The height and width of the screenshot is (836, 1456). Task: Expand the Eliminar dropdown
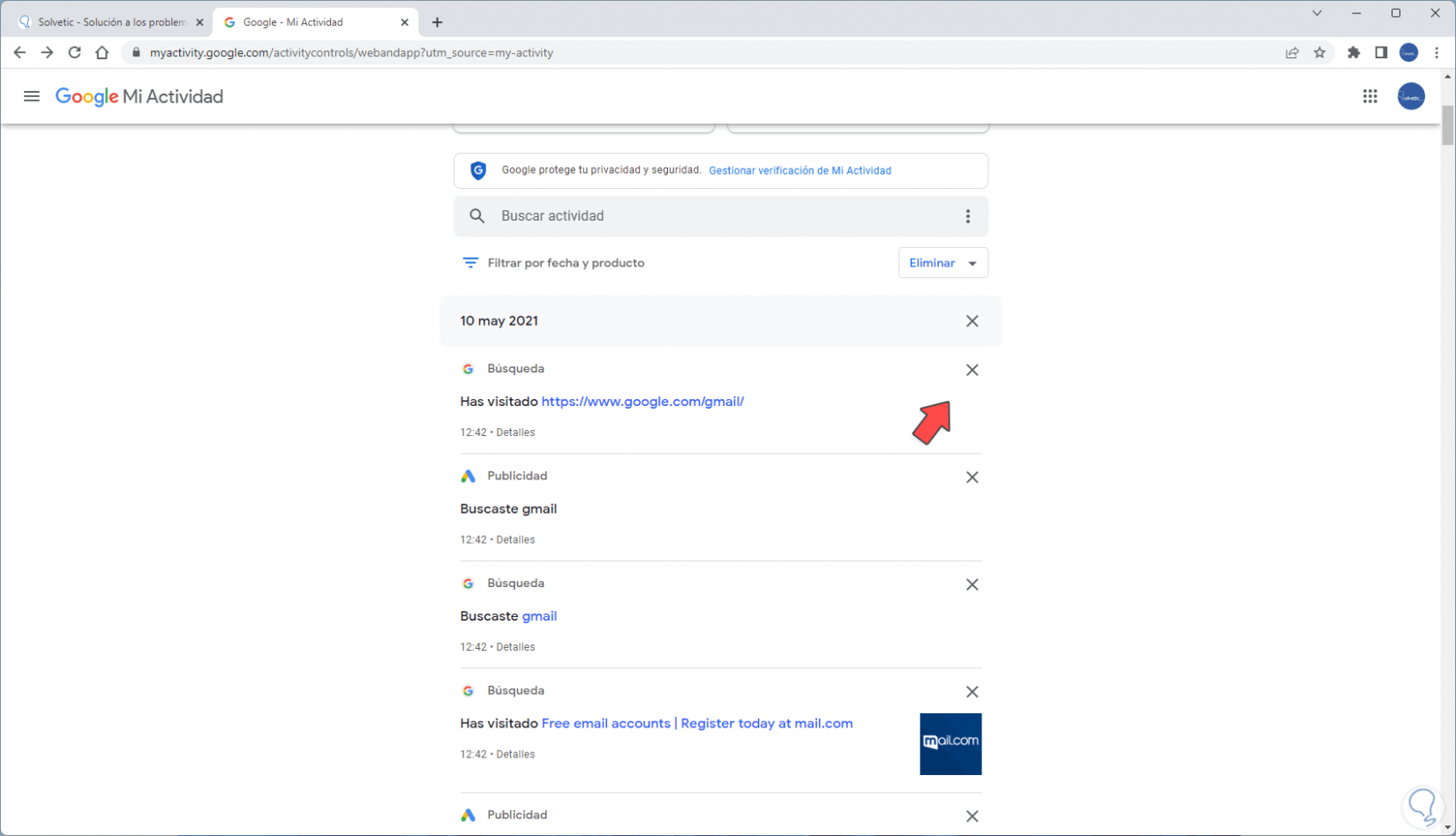point(943,263)
